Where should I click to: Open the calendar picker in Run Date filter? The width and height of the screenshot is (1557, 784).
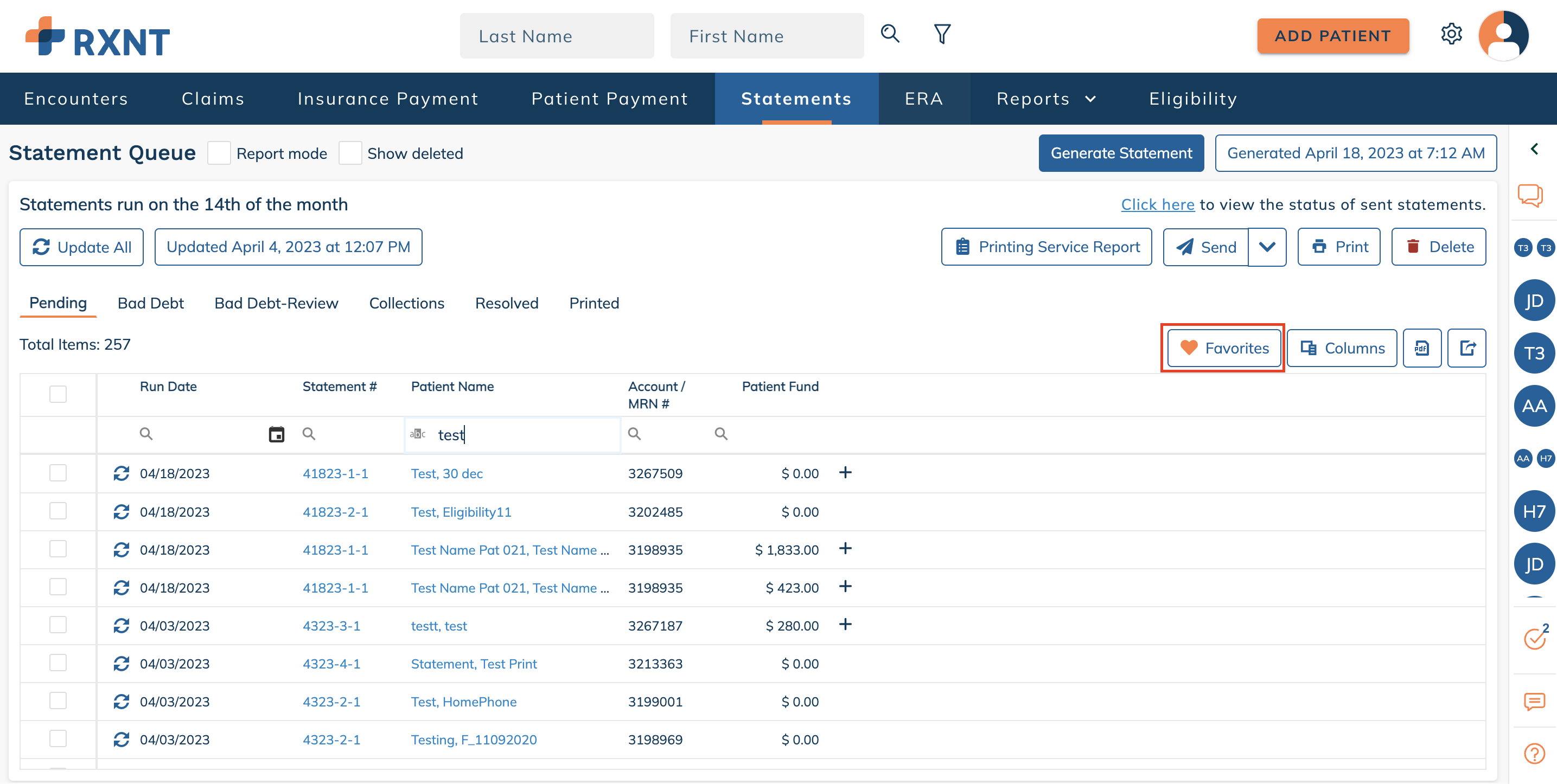276,434
